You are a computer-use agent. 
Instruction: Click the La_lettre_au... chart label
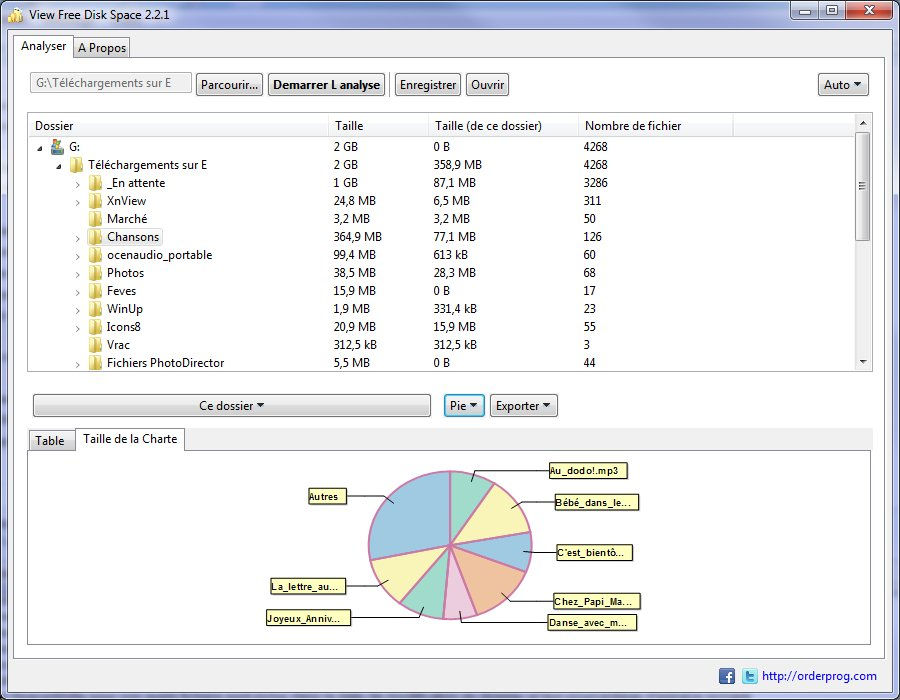point(308,586)
